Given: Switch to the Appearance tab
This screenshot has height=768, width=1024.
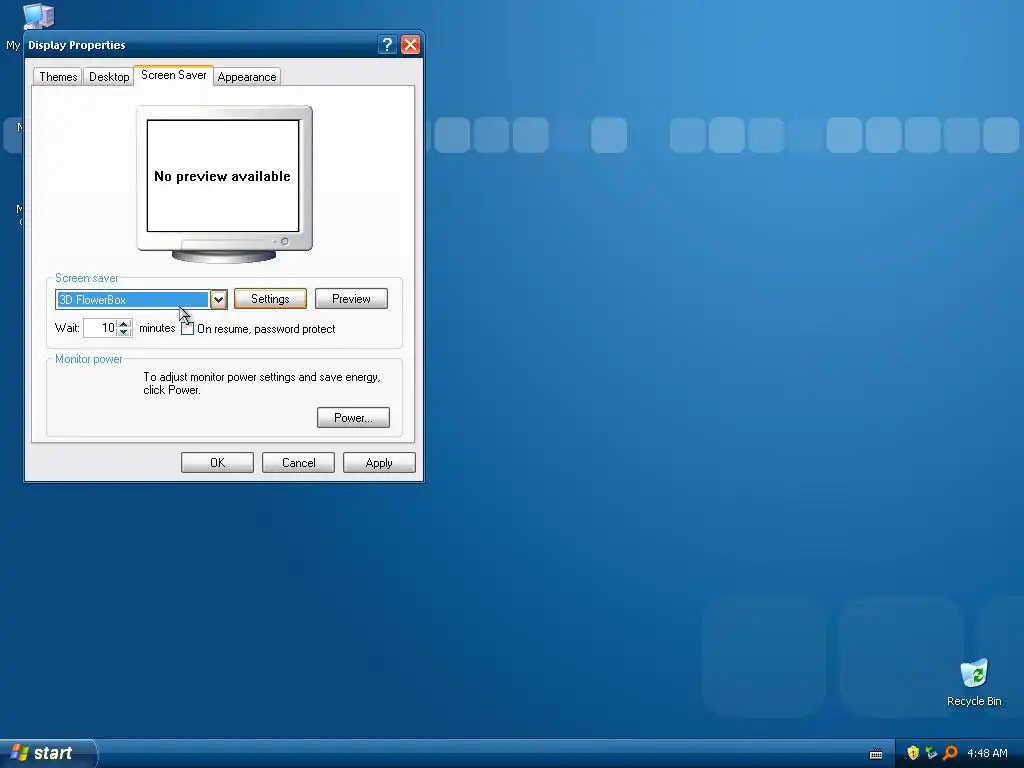Looking at the screenshot, I should click(x=247, y=76).
